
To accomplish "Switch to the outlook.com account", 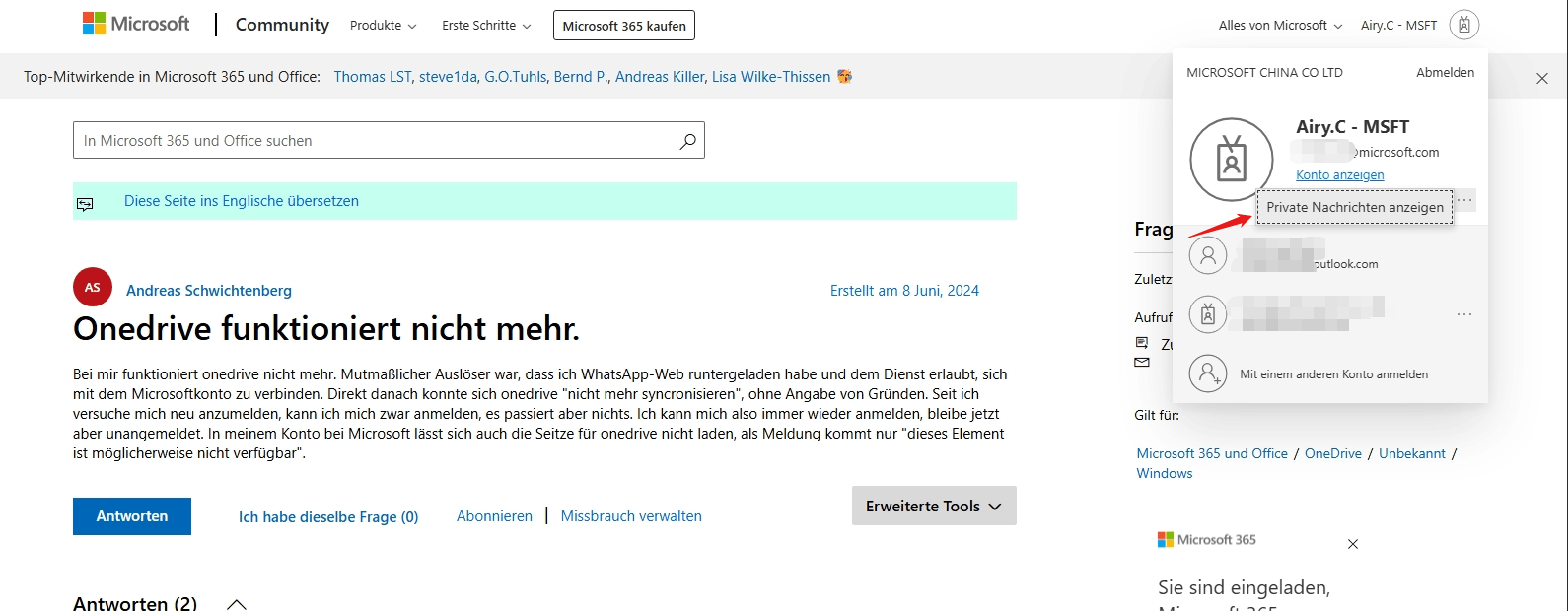I will click(x=1330, y=256).
